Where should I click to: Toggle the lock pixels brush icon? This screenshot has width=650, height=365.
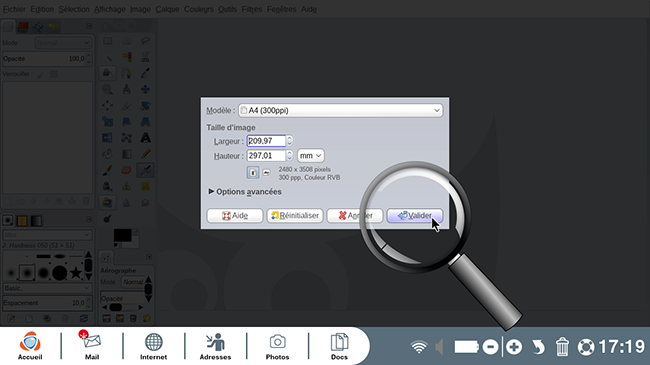[x=41, y=74]
